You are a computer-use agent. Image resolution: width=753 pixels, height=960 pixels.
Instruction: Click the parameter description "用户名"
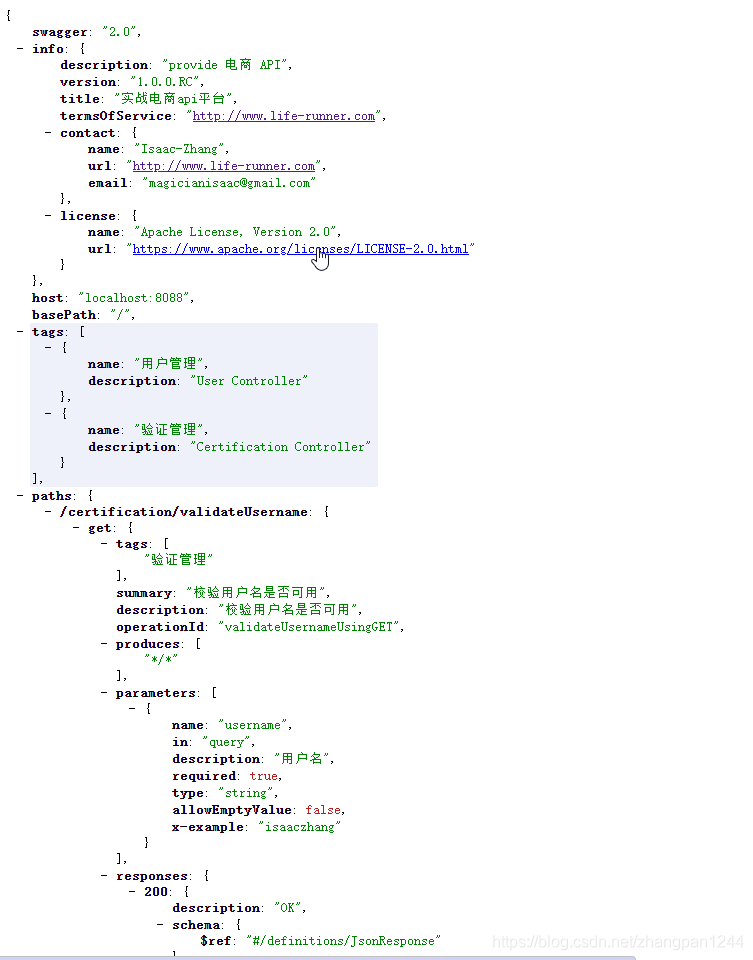pyautogui.click(x=302, y=759)
